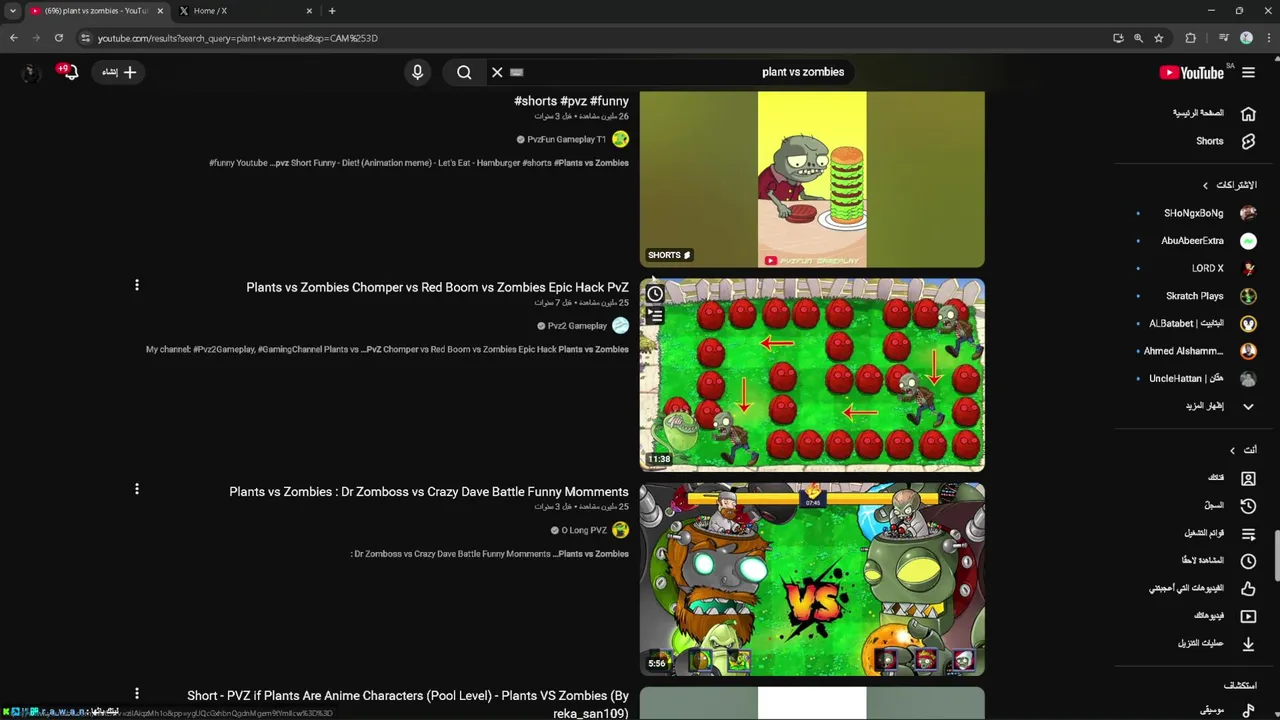Image resolution: width=1280 pixels, height=720 pixels.
Task: Open the Explore section heading
Action: 1240,685
